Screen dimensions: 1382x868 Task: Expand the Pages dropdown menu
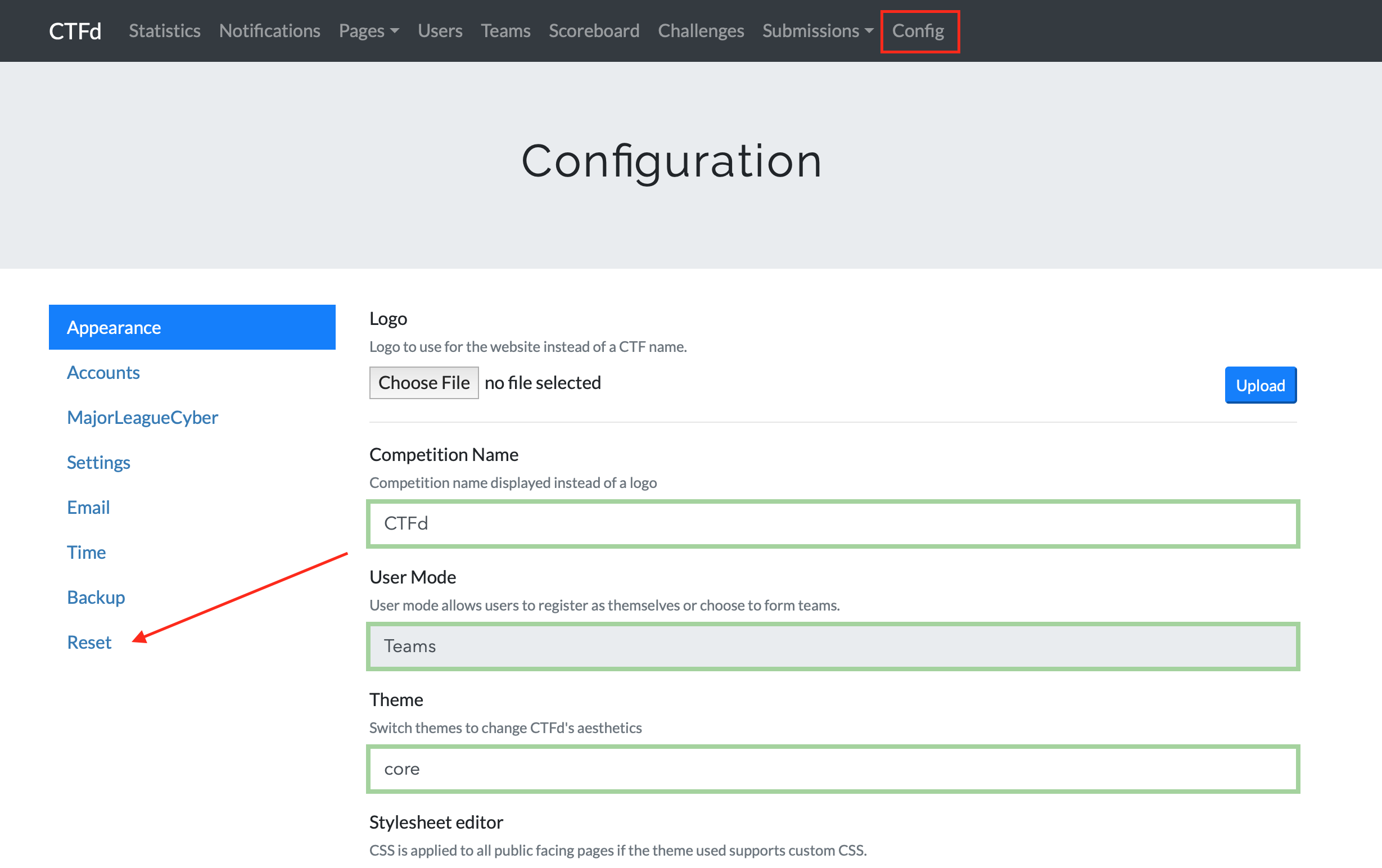pos(368,31)
